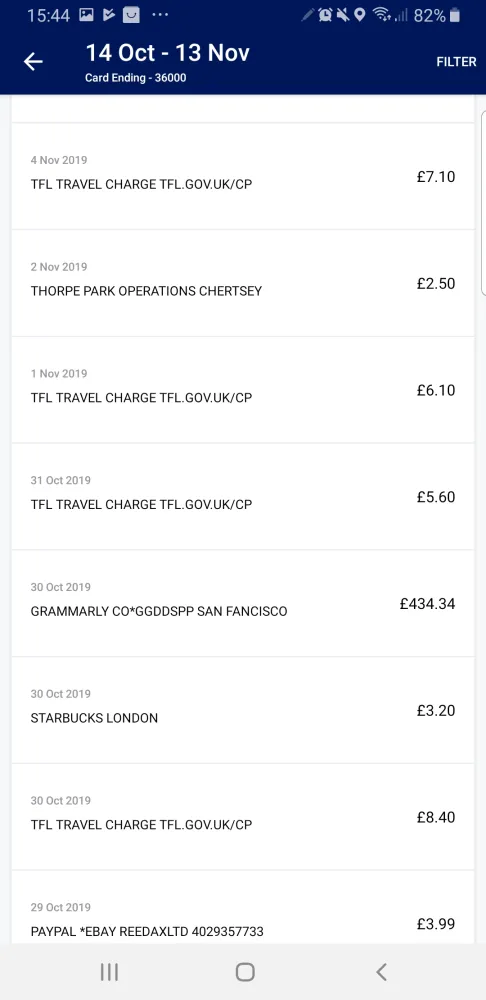This screenshot has width=486, height=1000.
Task: Open the Starbucks London transaction
Action: point(243,710)
